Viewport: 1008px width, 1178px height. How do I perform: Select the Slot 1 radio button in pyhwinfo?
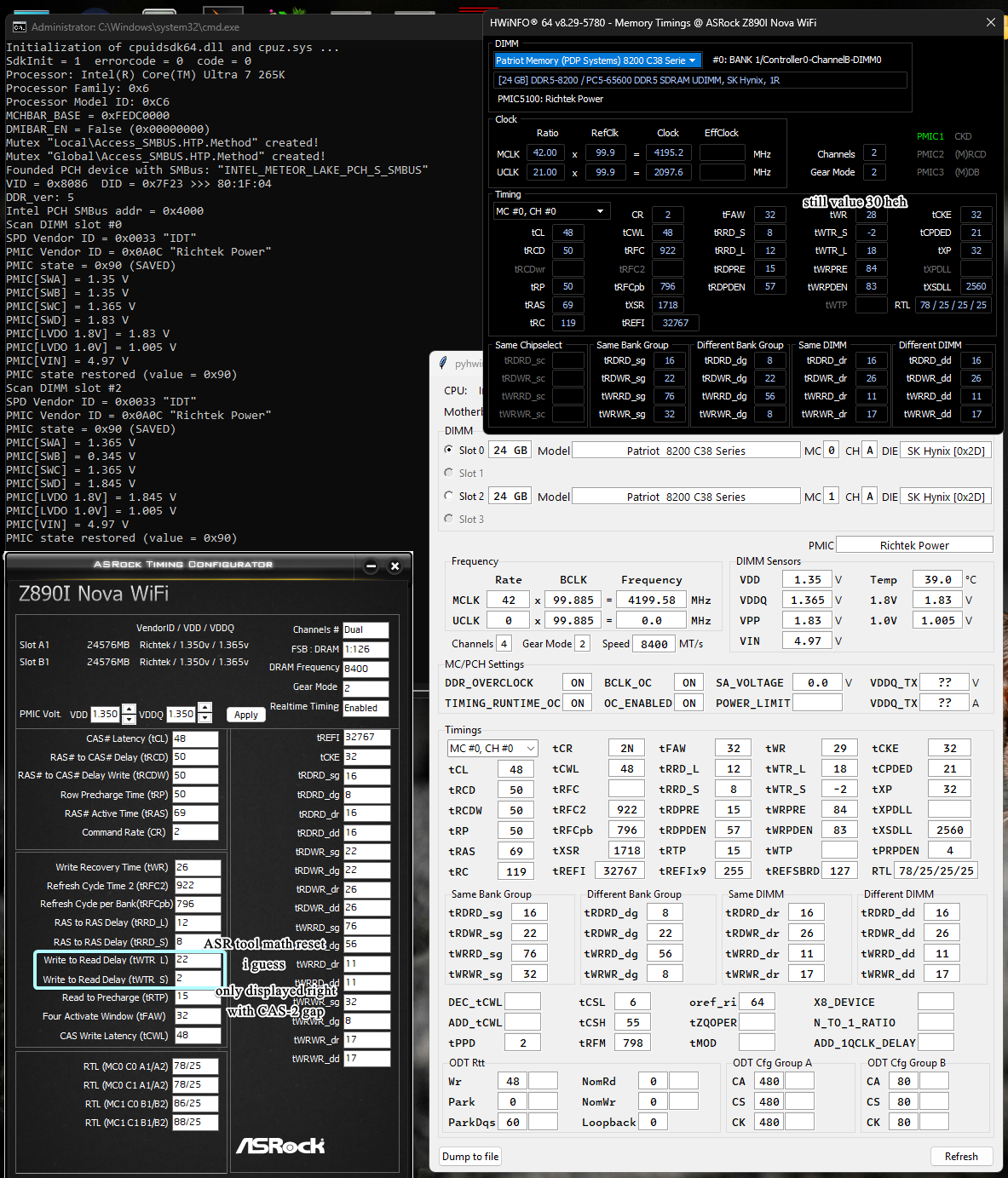[449, 473]
